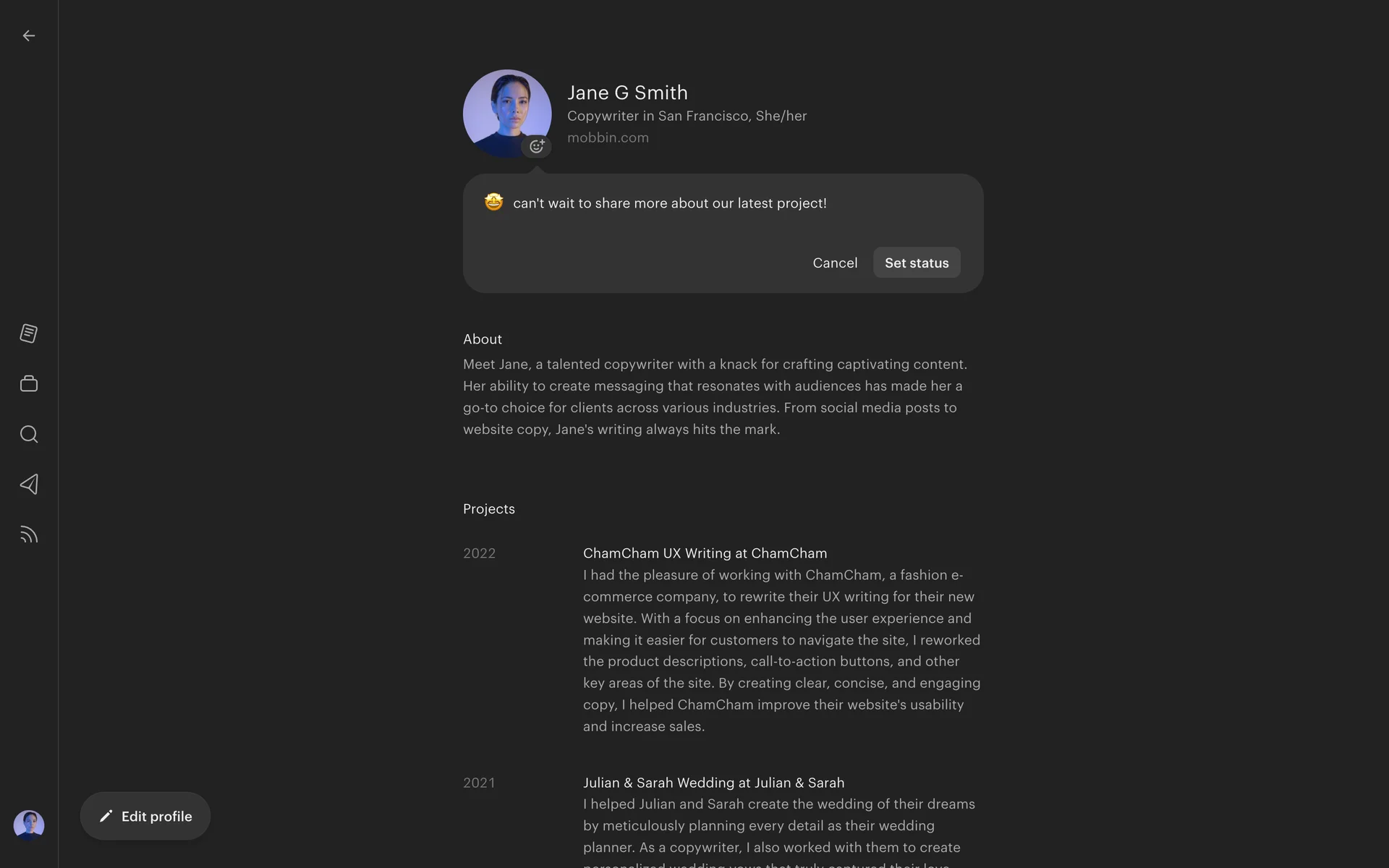
Task: Open Edit profile
Action: pos(145,816)
